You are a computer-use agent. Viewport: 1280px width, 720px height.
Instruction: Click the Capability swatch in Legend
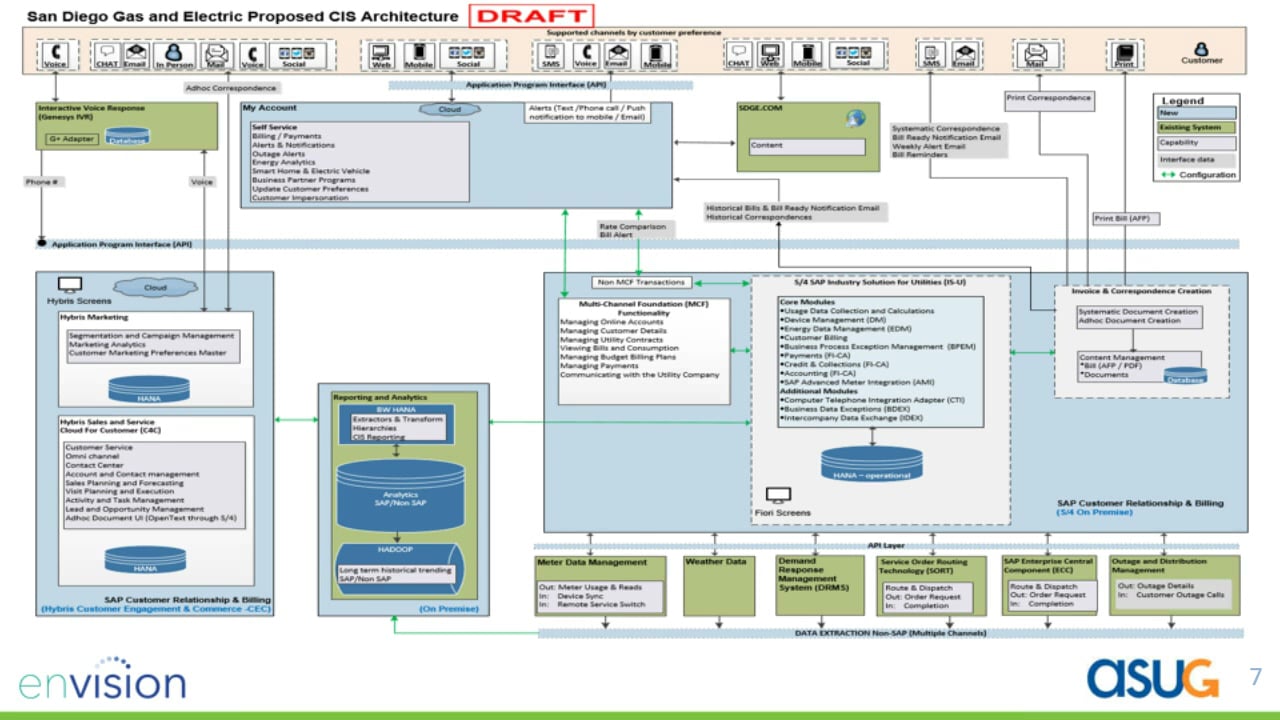tap(1196, 143)
